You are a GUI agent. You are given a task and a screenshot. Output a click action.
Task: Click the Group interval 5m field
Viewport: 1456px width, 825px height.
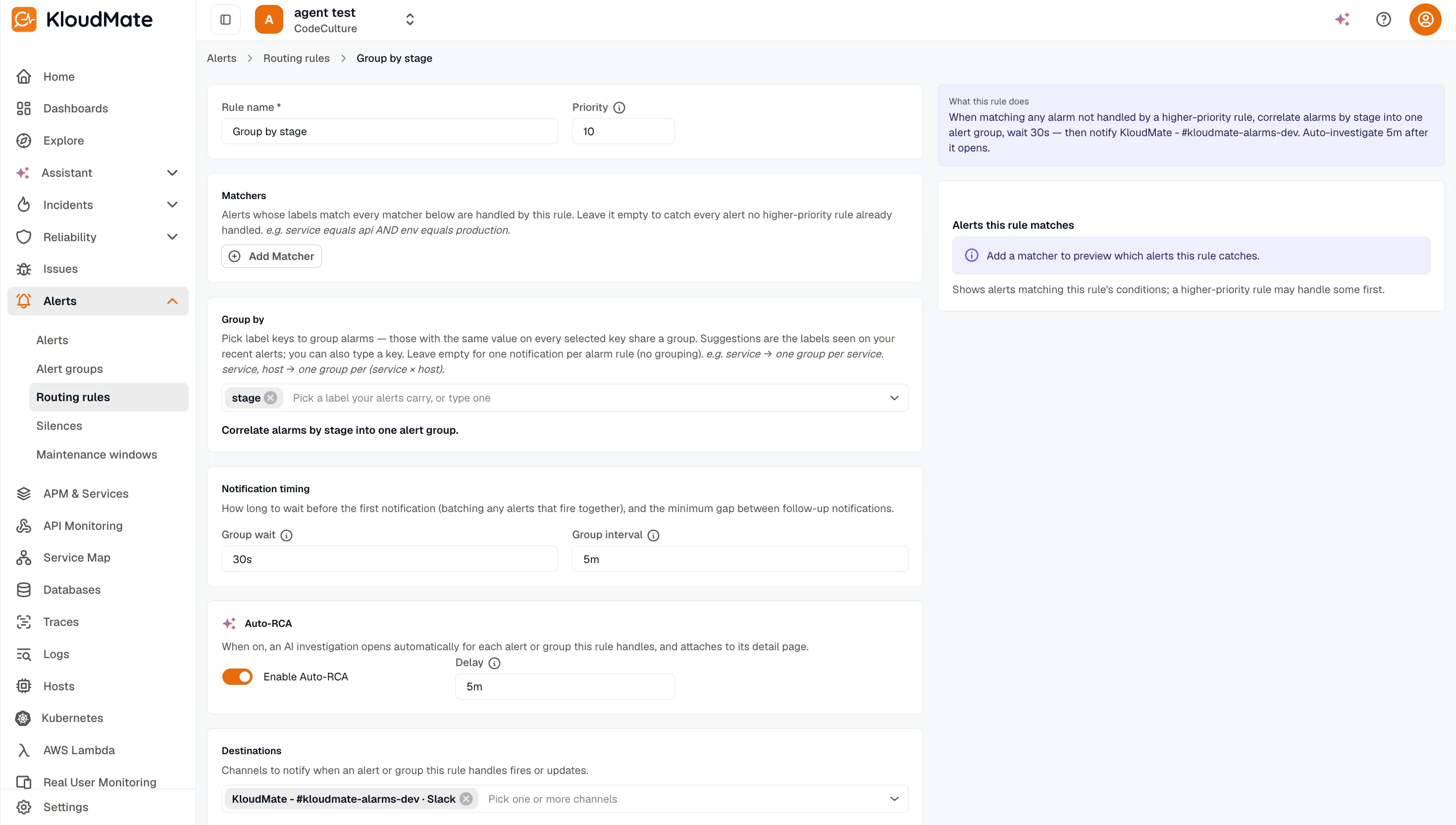click(740, 559)
